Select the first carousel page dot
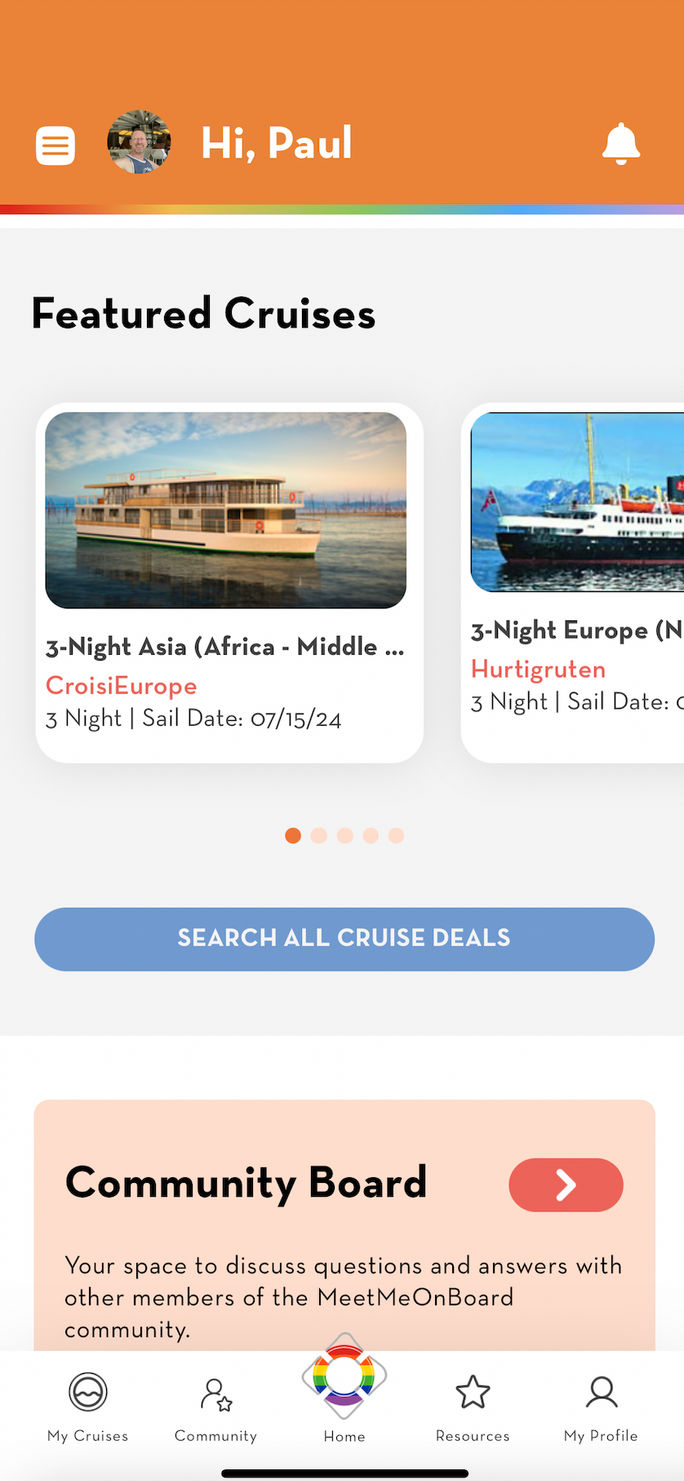This screenshot has height=1481, width=684. (293, 835)
